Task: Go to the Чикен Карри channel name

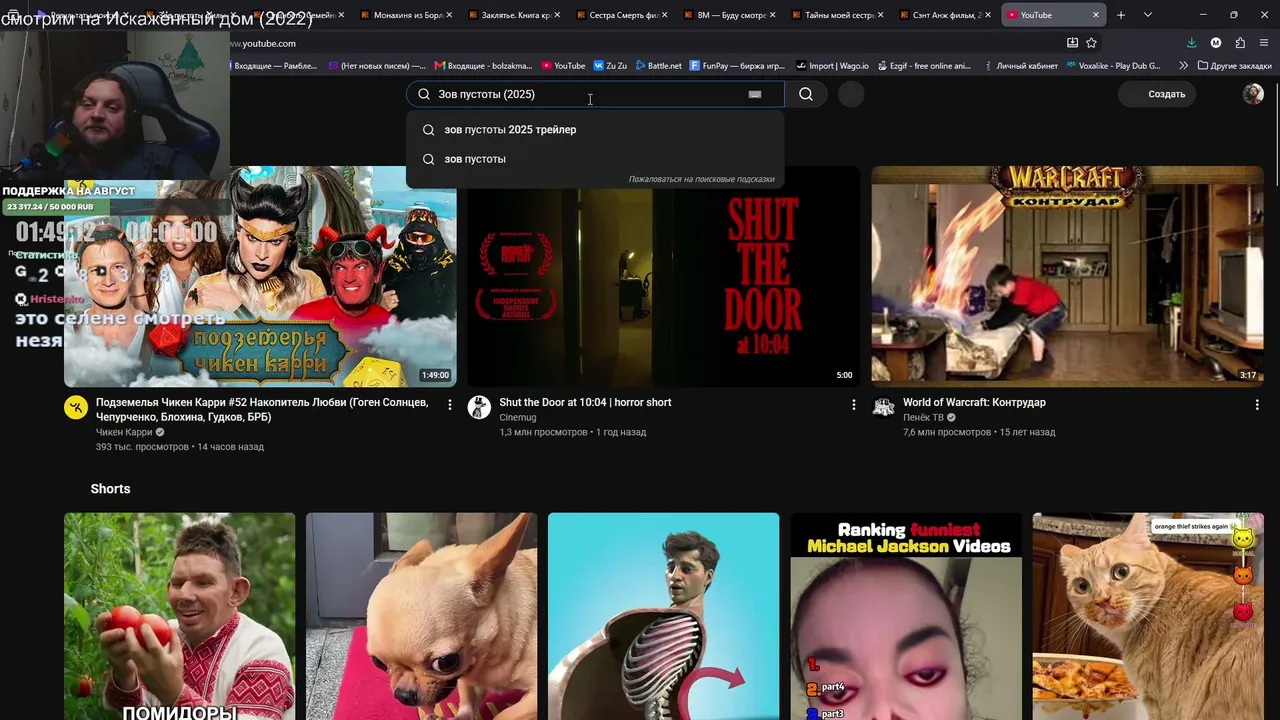Action: click(124, 432)
